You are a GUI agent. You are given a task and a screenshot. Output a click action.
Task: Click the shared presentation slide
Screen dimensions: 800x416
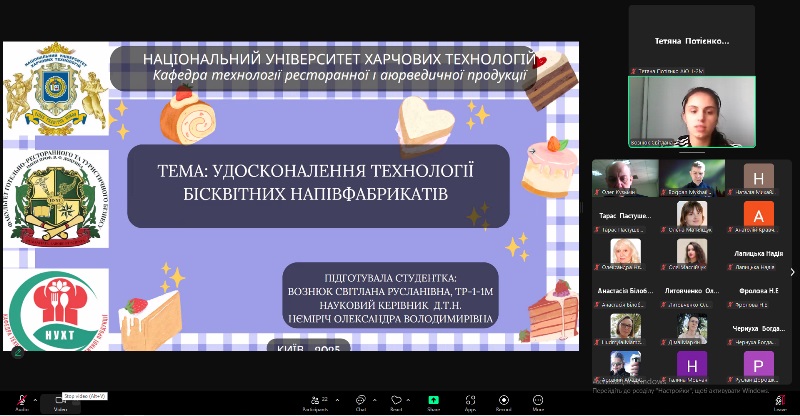291,196
